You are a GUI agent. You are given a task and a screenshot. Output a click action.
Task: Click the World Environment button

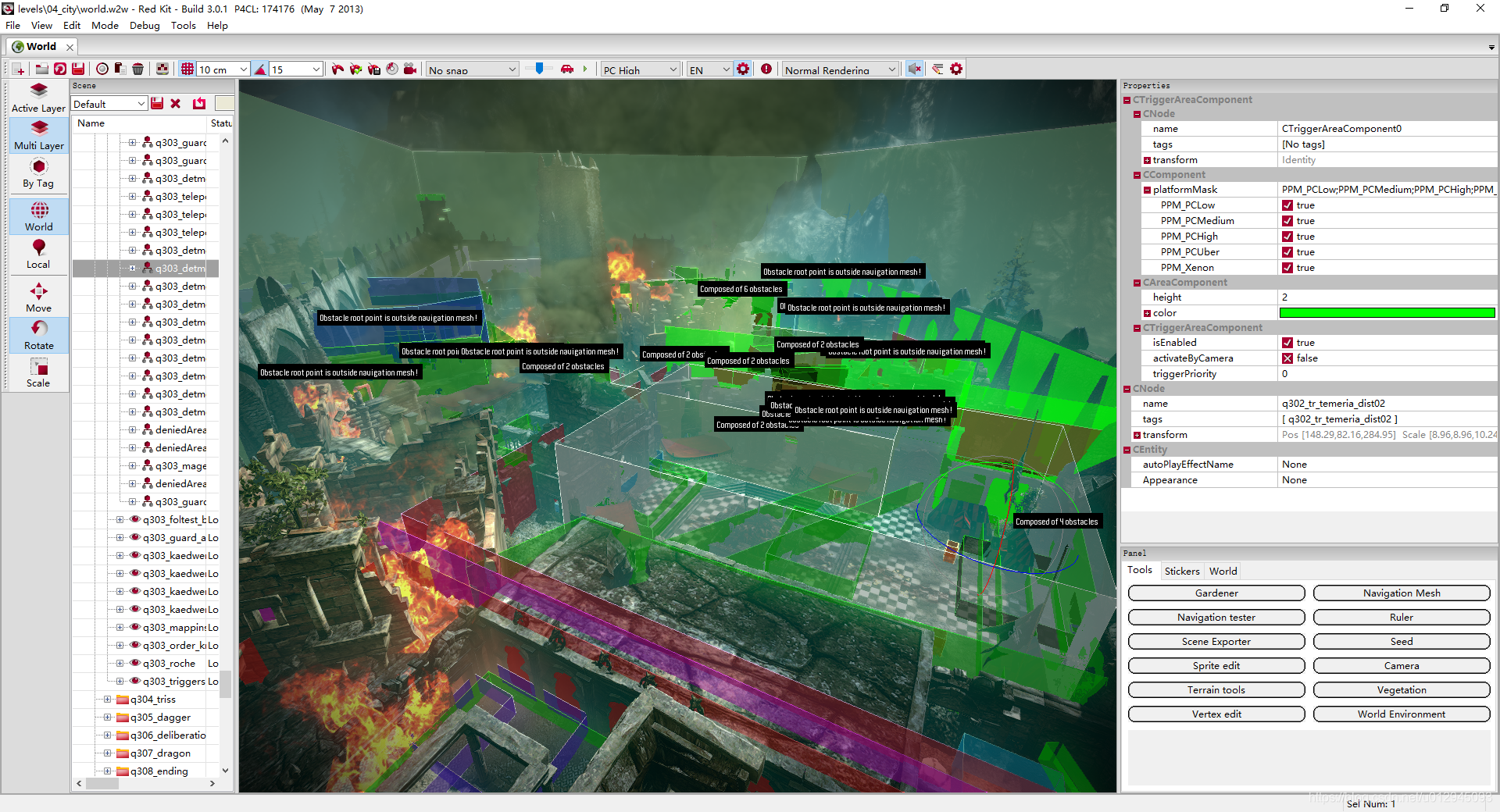click(x=1402, y=714)
